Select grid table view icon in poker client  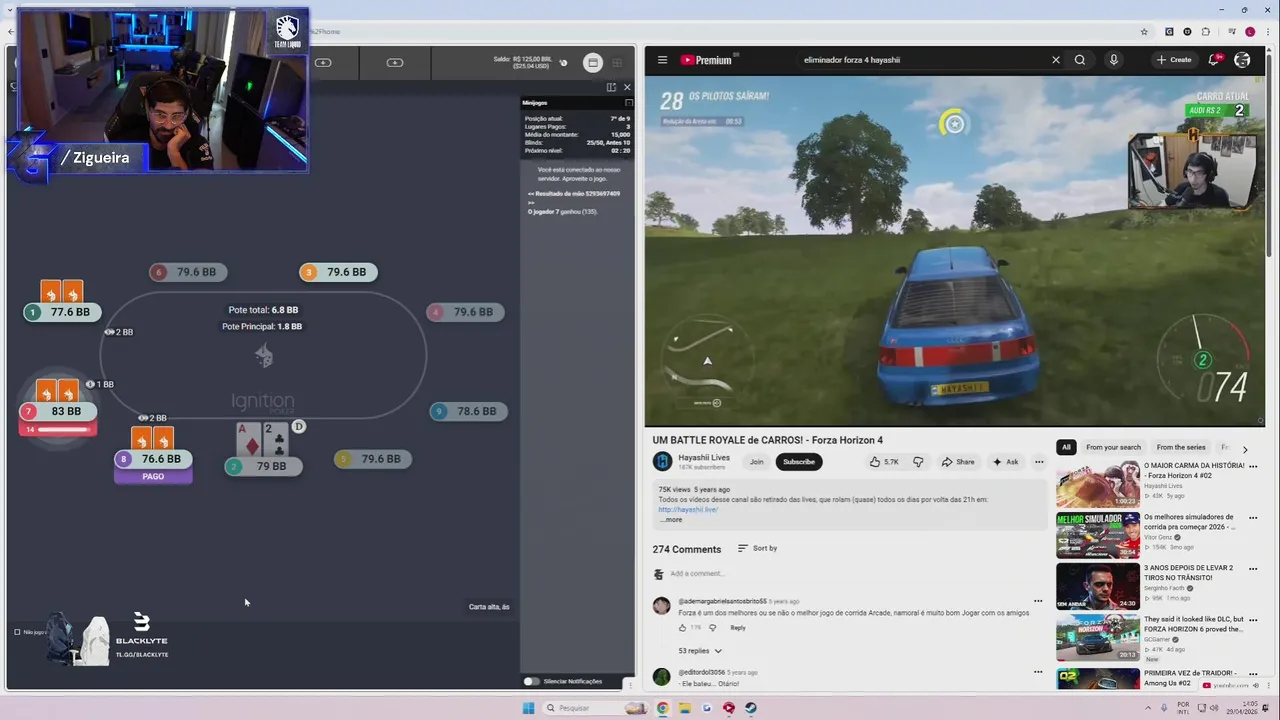point(617,62)
